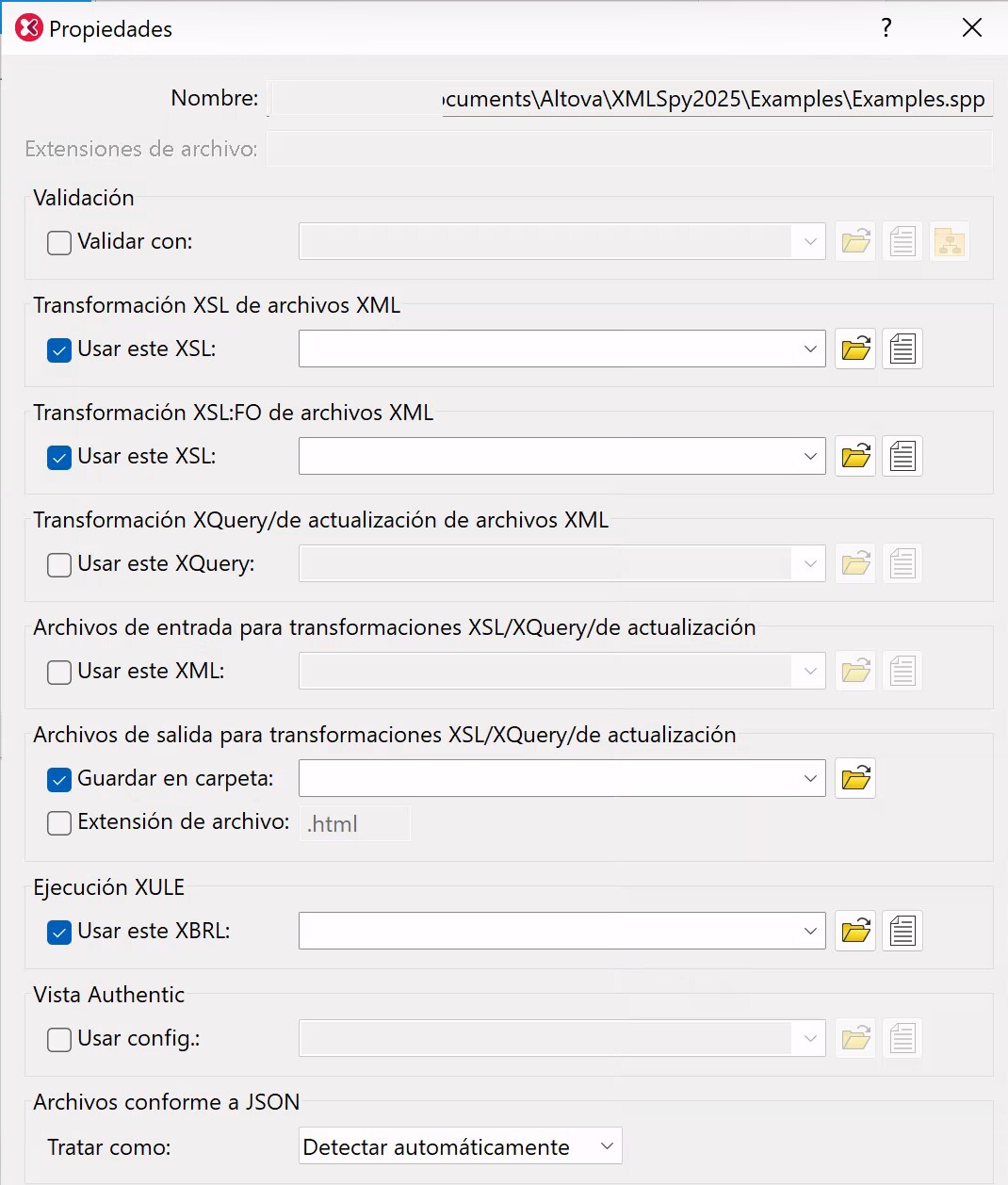The height and width of the screenshot is (1185, 1008).
Task: Open XSL file editor icon in XSL transformation
Action: tap(902, 349)
